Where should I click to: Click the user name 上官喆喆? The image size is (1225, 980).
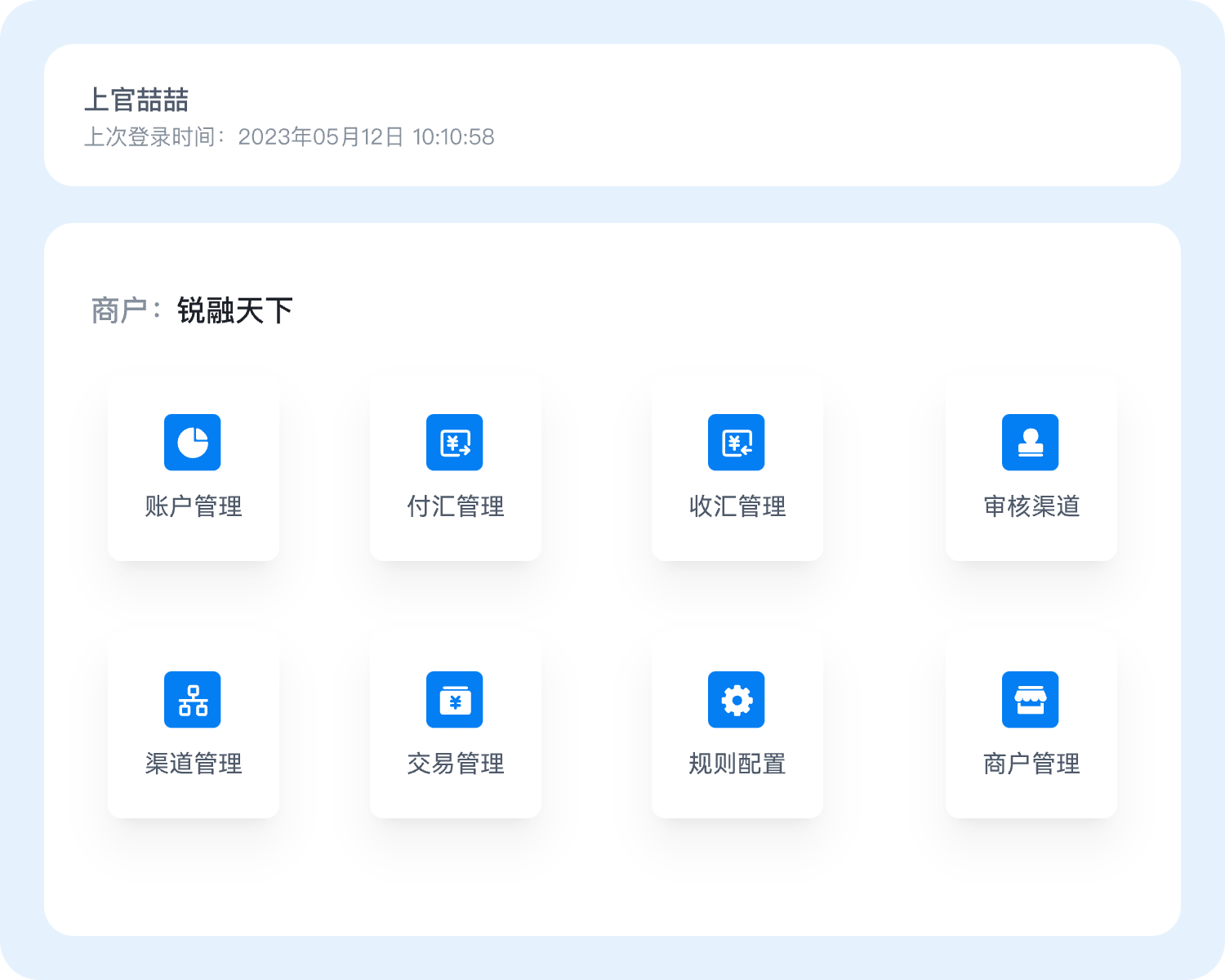pyautogui.click(x=136, y=100)
